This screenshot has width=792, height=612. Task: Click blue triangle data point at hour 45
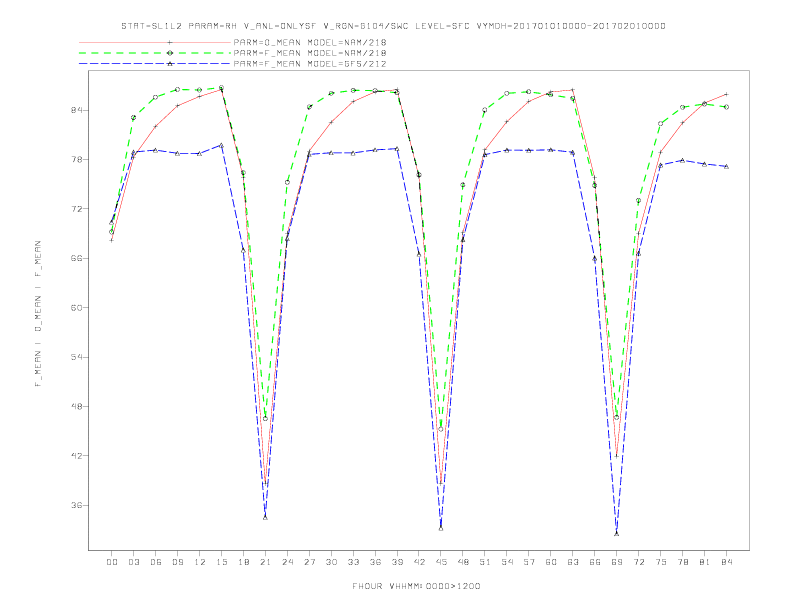(x=441, y=529)
